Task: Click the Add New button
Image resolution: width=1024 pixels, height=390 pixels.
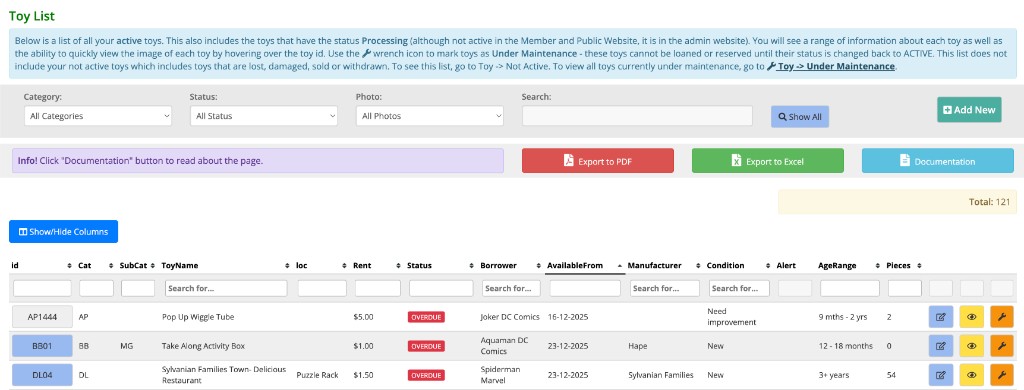Action: click(x=969, y=110)
